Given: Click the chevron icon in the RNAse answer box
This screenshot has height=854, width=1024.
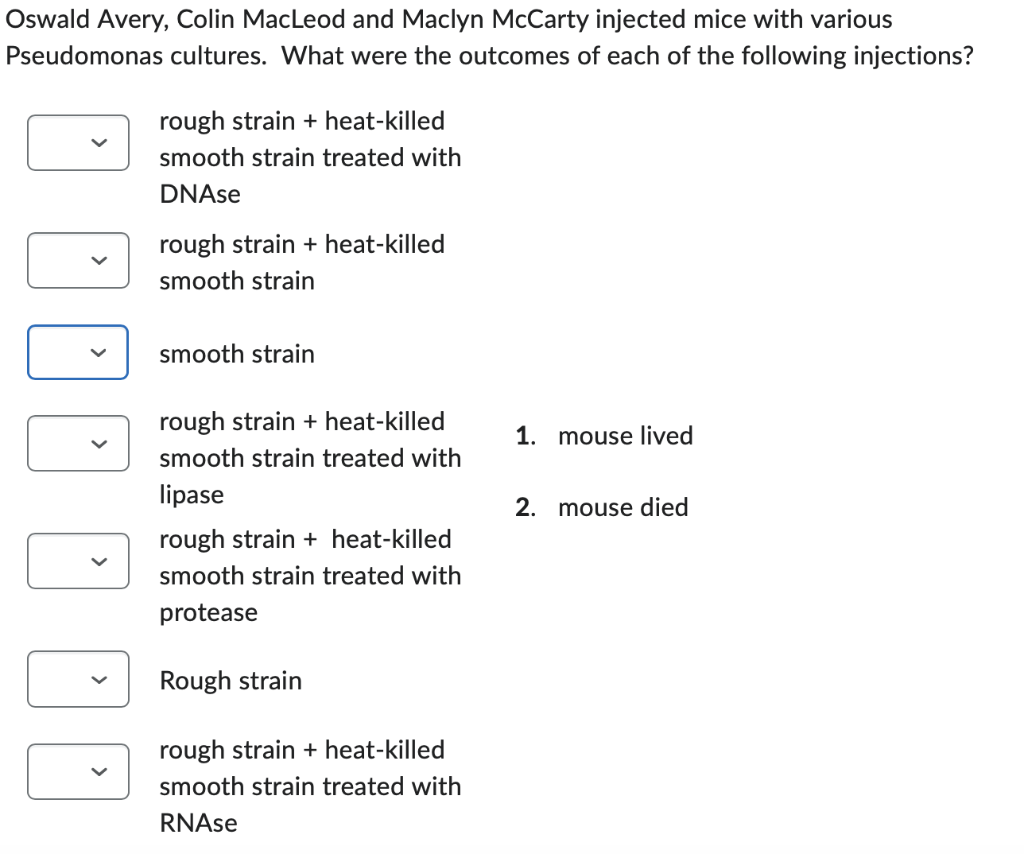Looking at the screenshot, I should (x=99, y=771).
